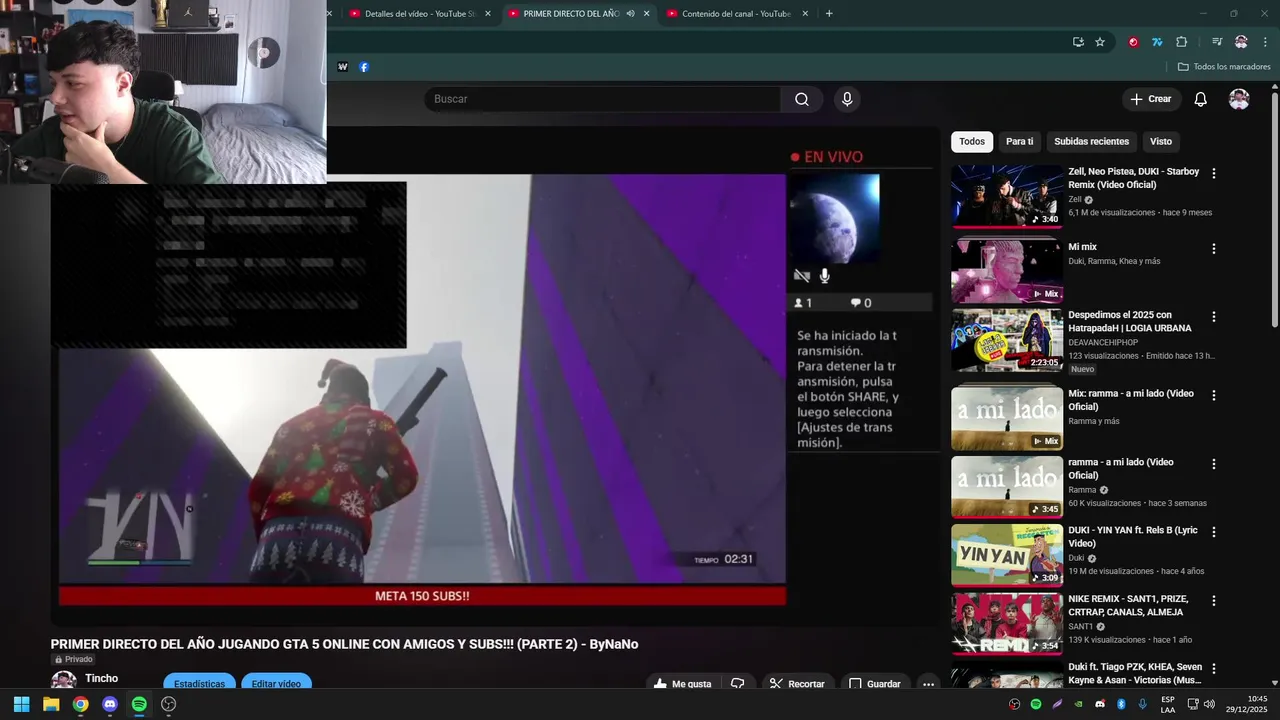This screenshot has height=720, width=1280.
Task: Open volume and network tray icons
Action: [1201, 704]
